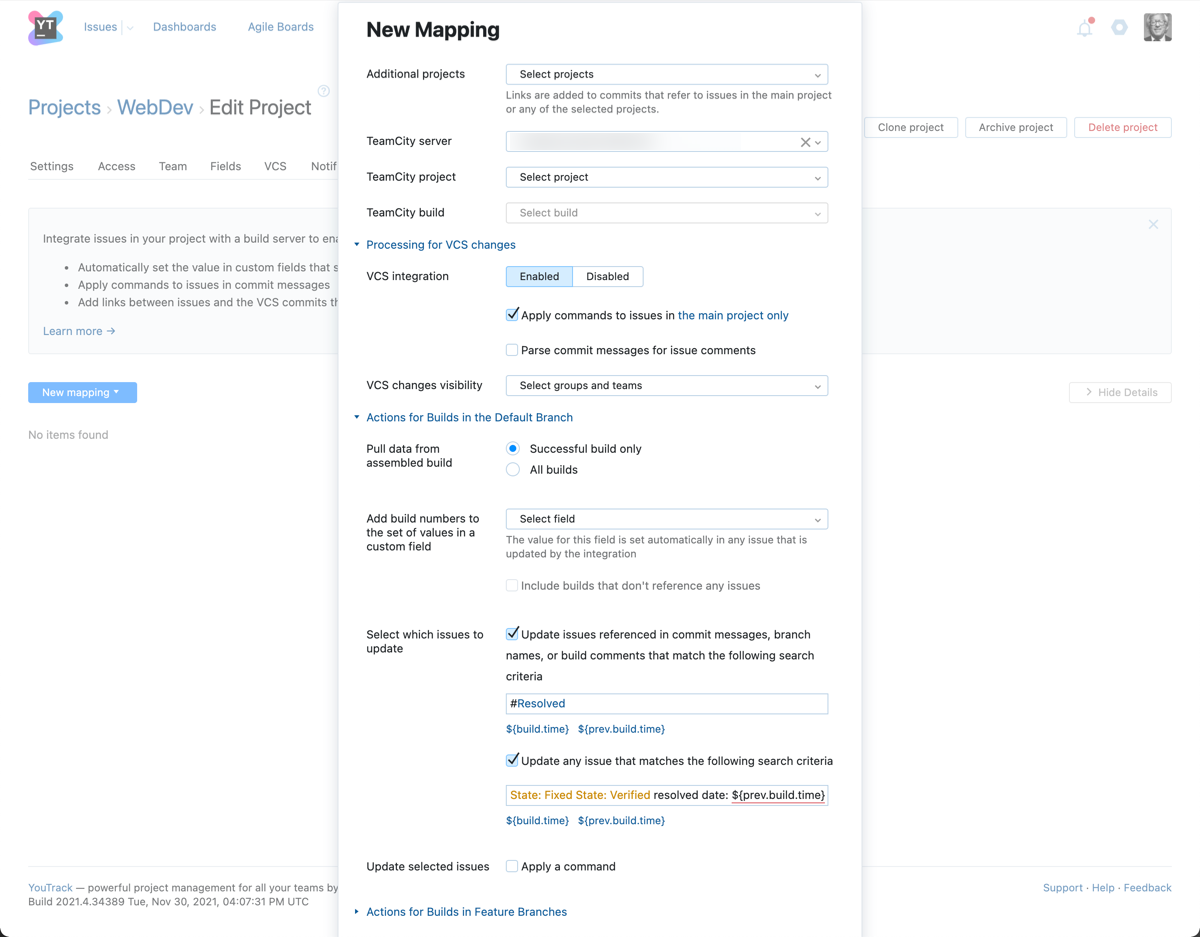This screenshot has width=1200, height=937.
Task: Click the #Resolved search criteria field
Action: [666, 703]
